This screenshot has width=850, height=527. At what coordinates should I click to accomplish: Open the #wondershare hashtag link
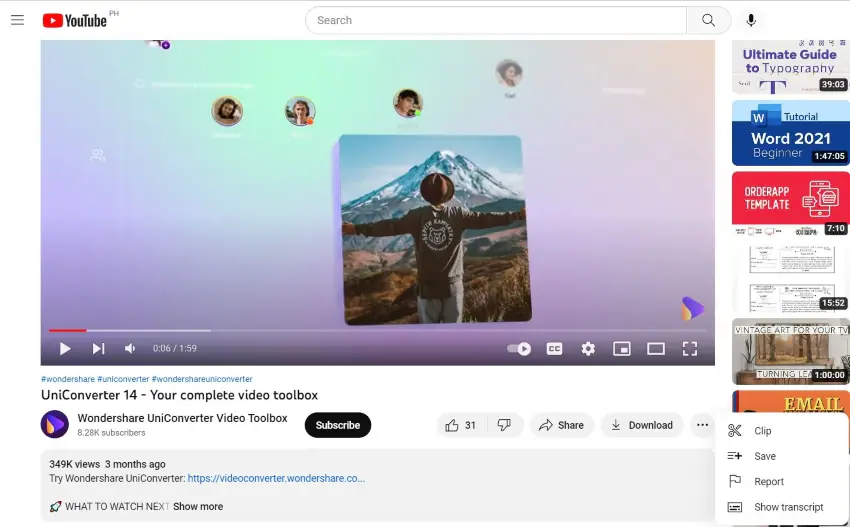68,379
